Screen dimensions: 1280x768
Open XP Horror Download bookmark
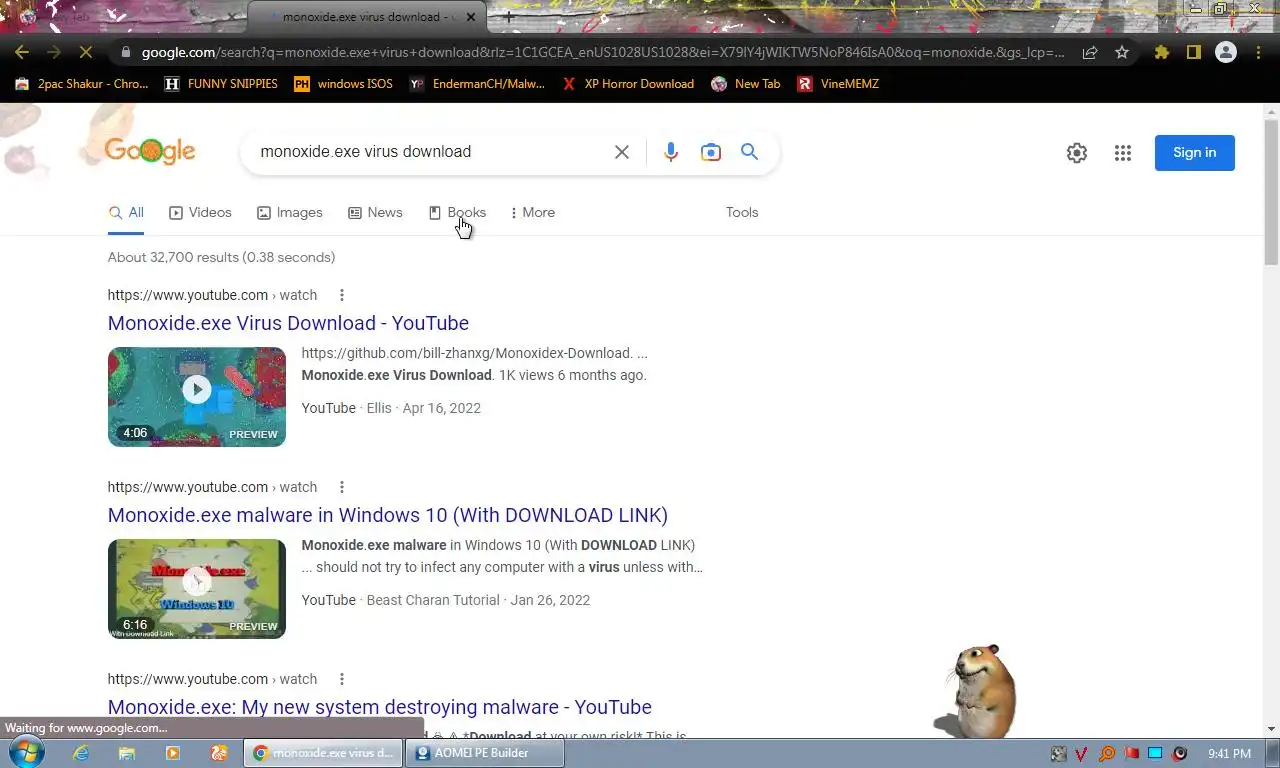click(628, 84)
